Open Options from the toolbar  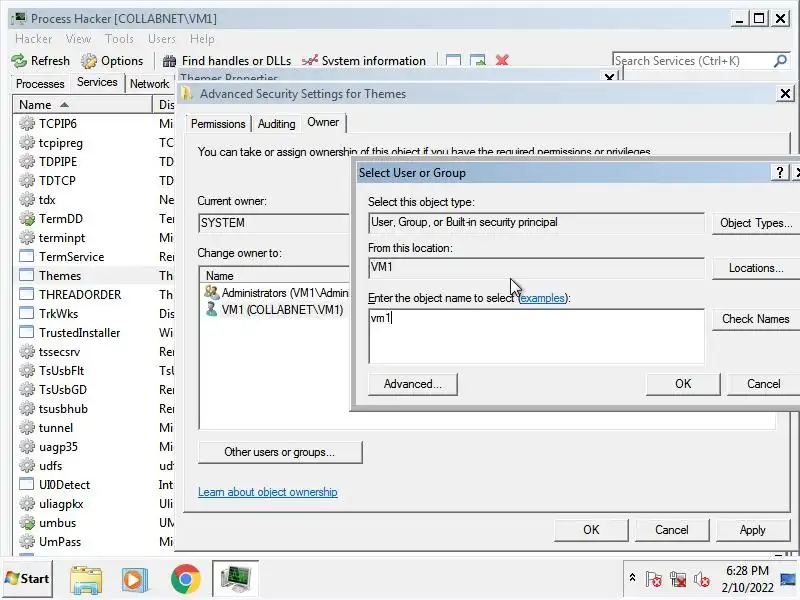tap(112, 61)
